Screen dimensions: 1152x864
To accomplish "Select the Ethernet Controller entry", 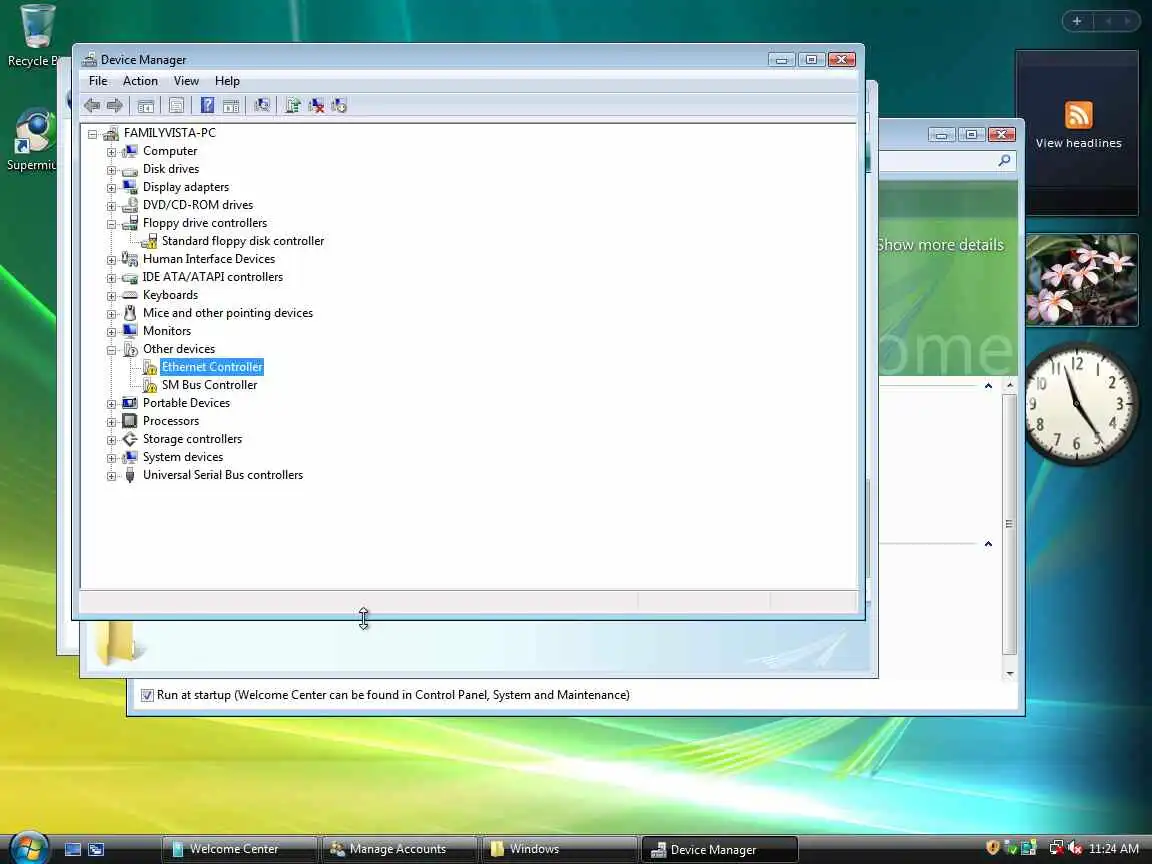I will click(212, 367).
